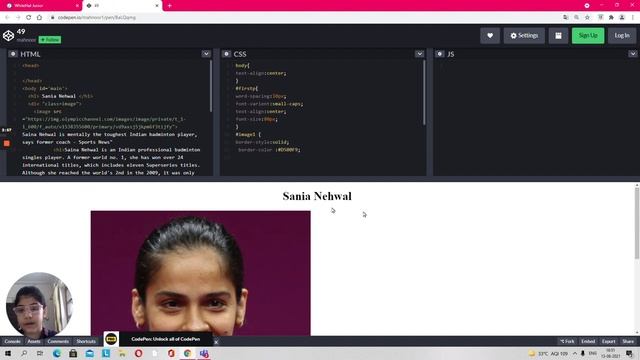The width and height of the screenshot is (640, 360).
Task: Click the browser back arrow
Action: pos(7,18)
